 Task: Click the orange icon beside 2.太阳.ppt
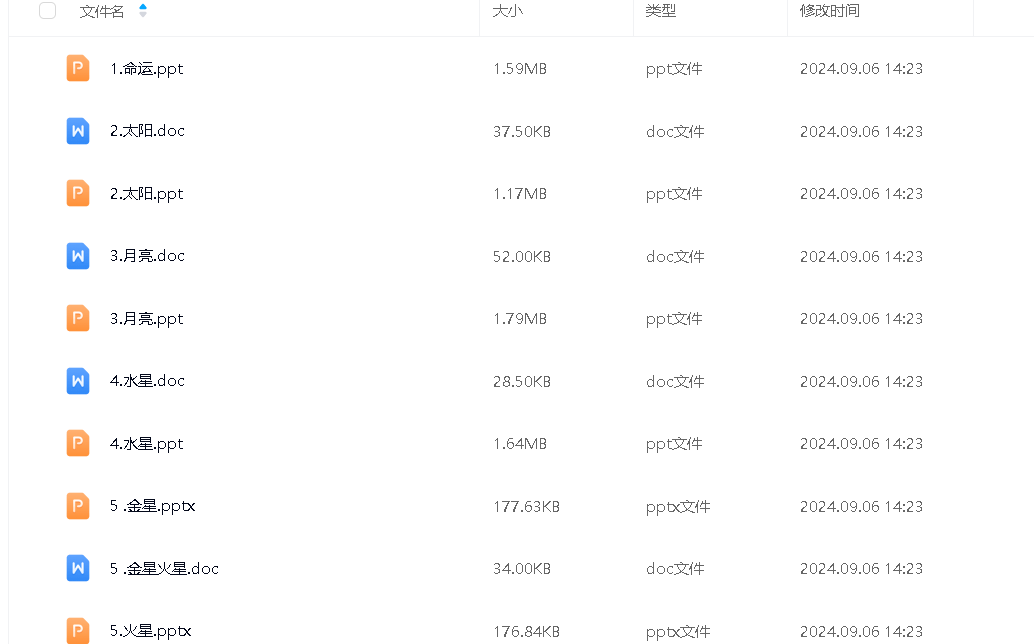click(x=78, y=193)
